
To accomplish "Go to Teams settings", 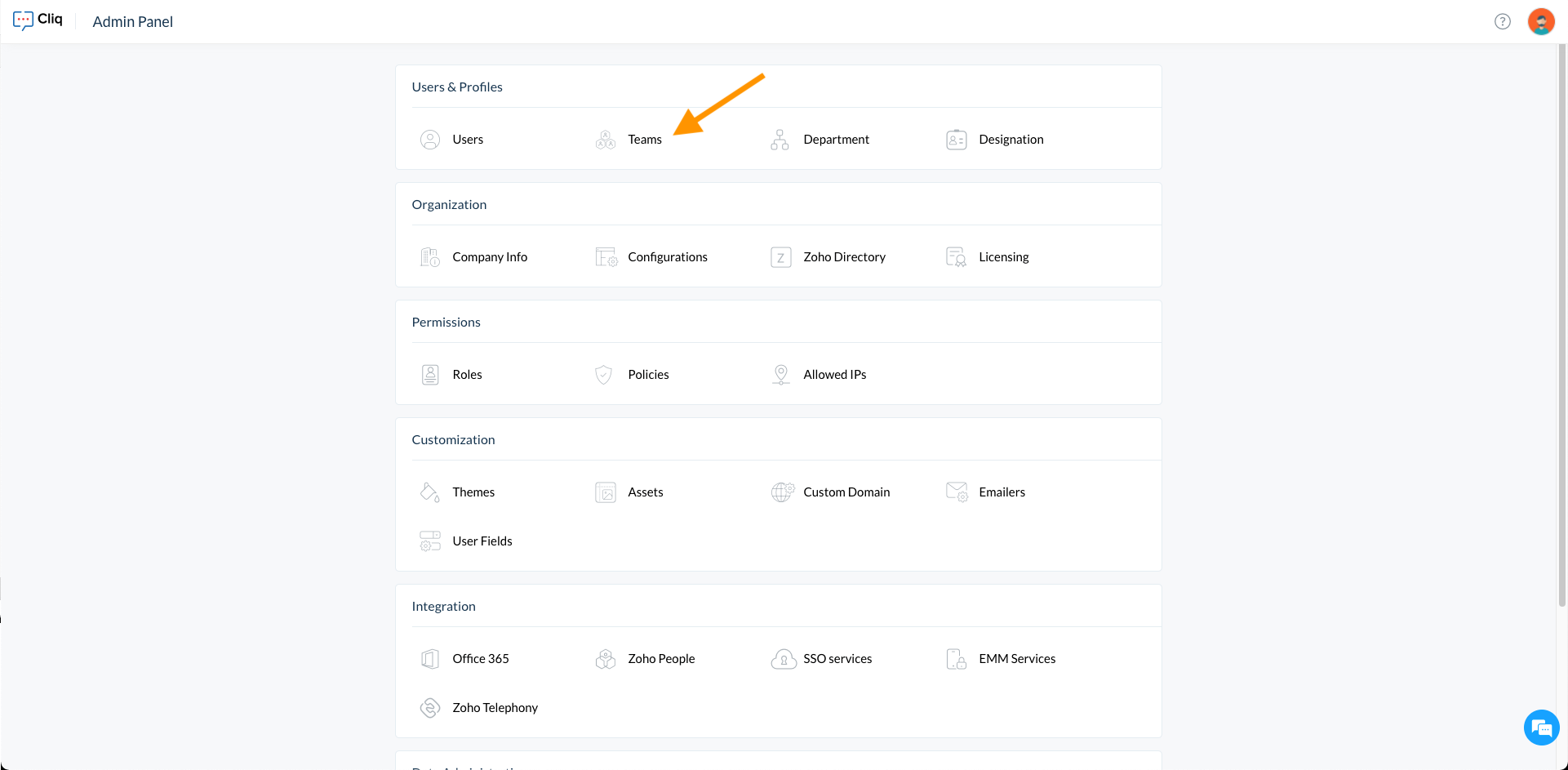I will [x=645, y=140].
